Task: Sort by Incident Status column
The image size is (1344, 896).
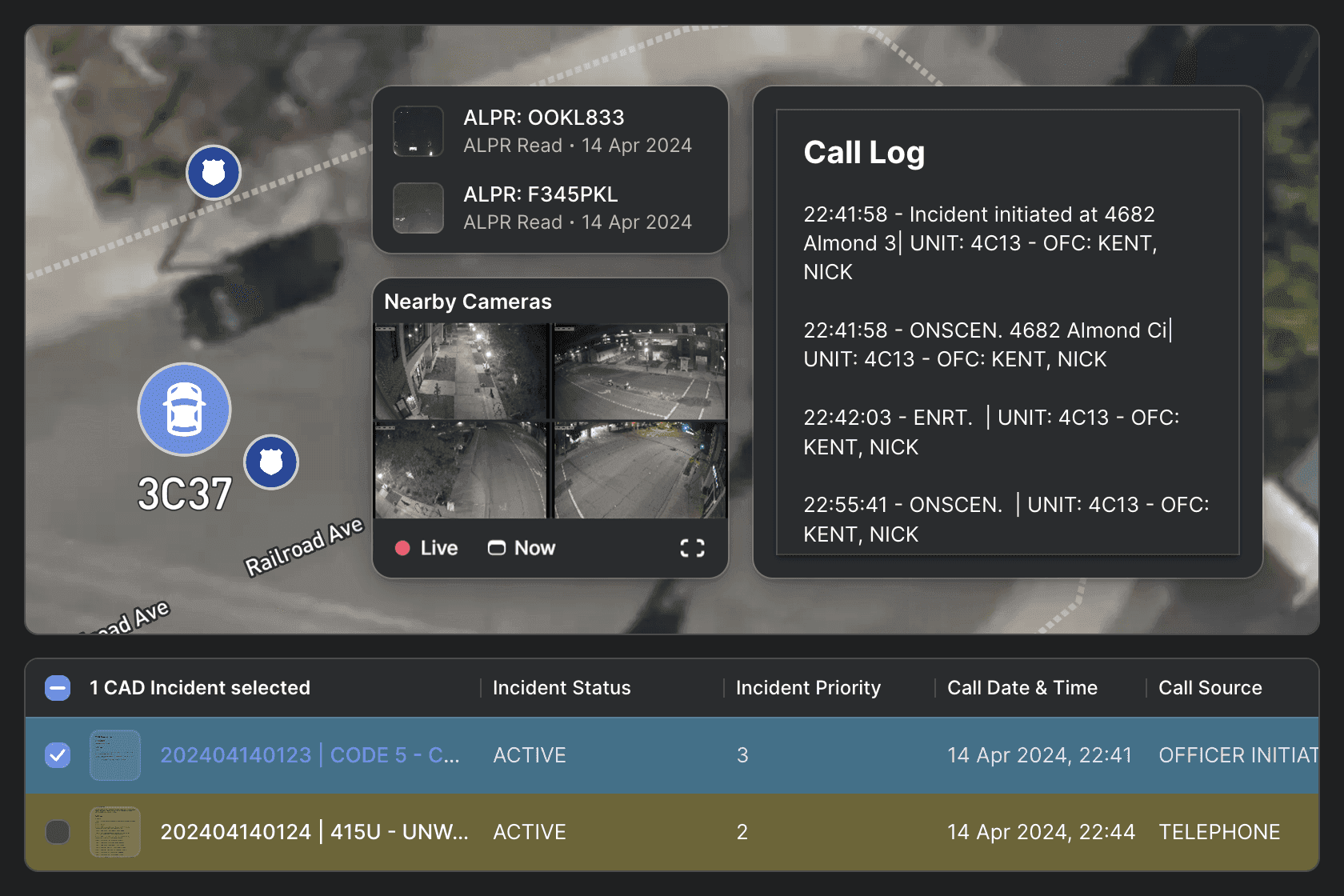Action: tap(562, 688)
